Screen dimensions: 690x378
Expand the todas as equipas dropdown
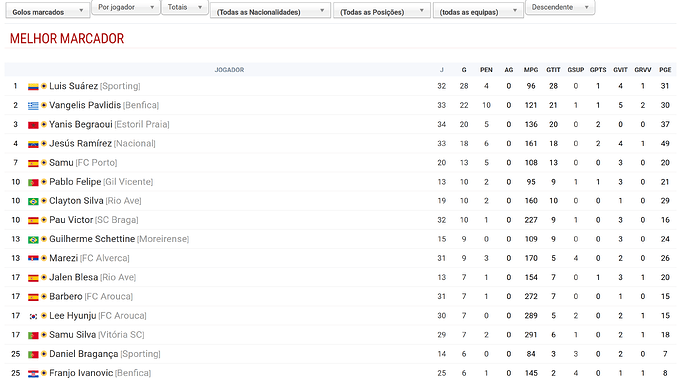pyautogui.click(x=478, y=12)
